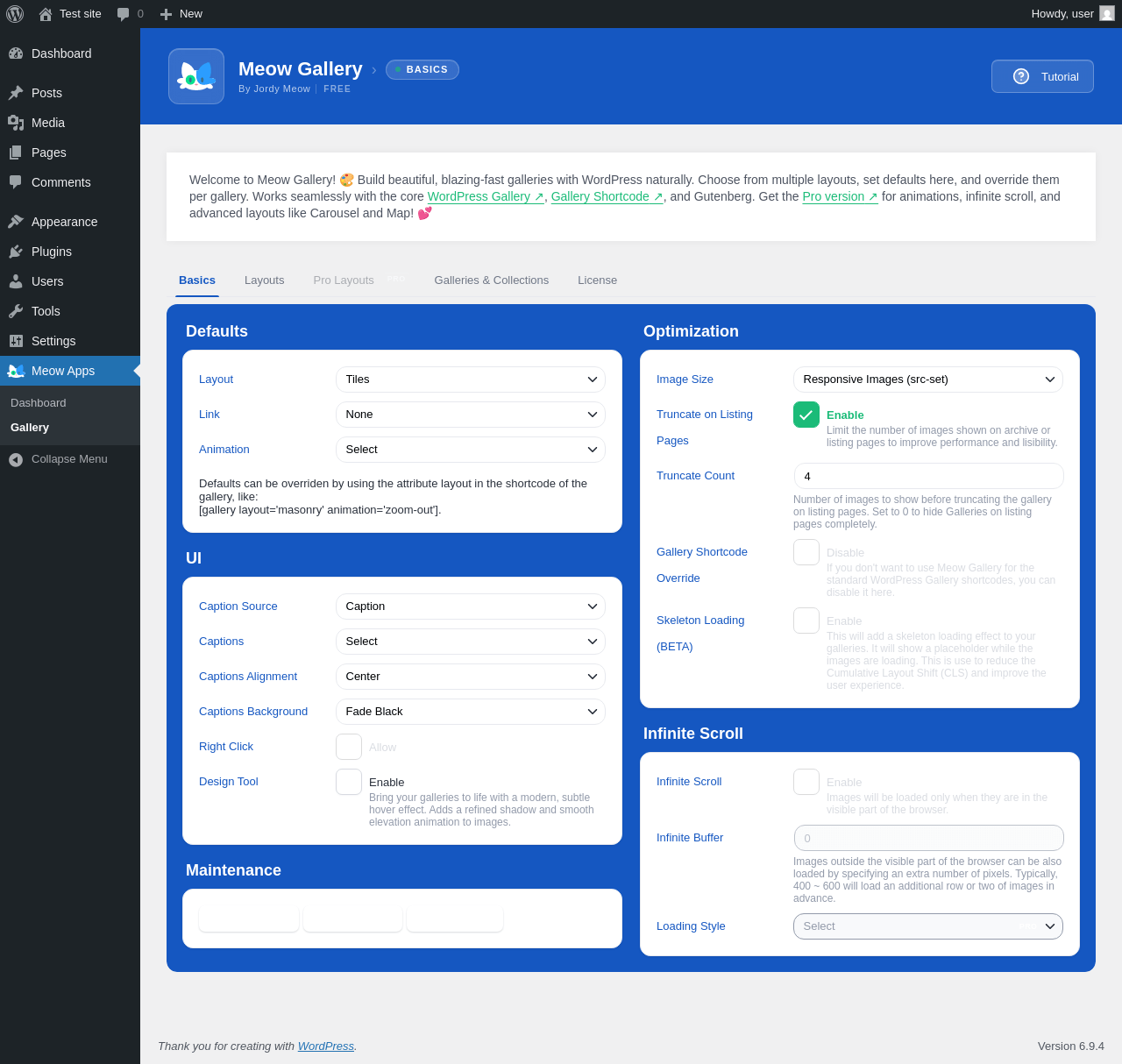Viewport: 1122px width, 1064px height.
Task: Follow the WordPress Gallery link
Action: point(486,196)
